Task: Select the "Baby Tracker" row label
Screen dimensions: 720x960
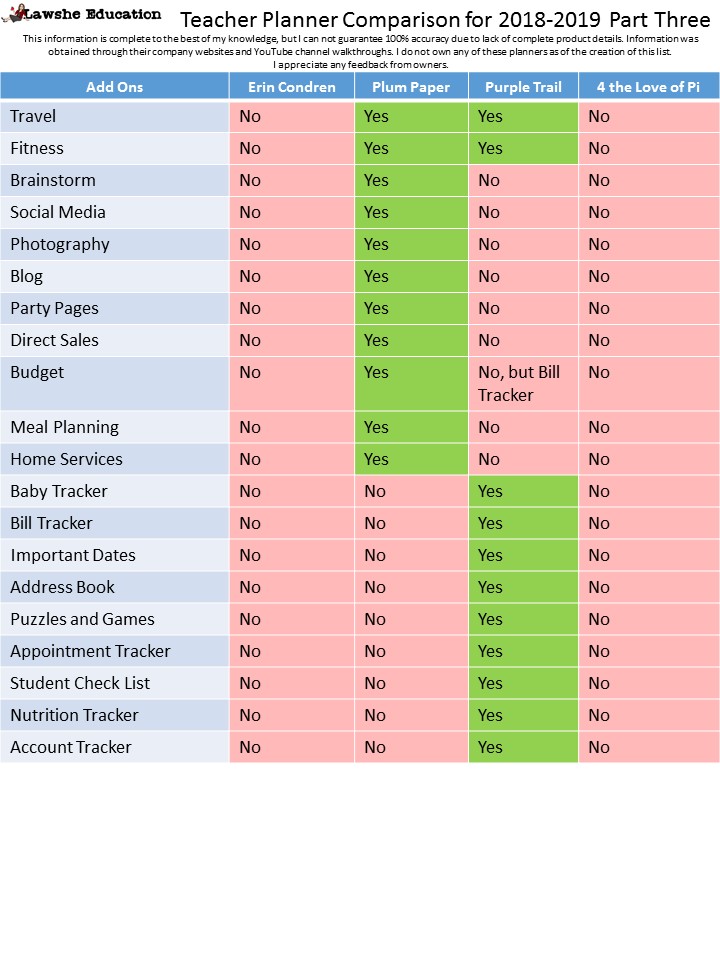Action: [59, 491]
